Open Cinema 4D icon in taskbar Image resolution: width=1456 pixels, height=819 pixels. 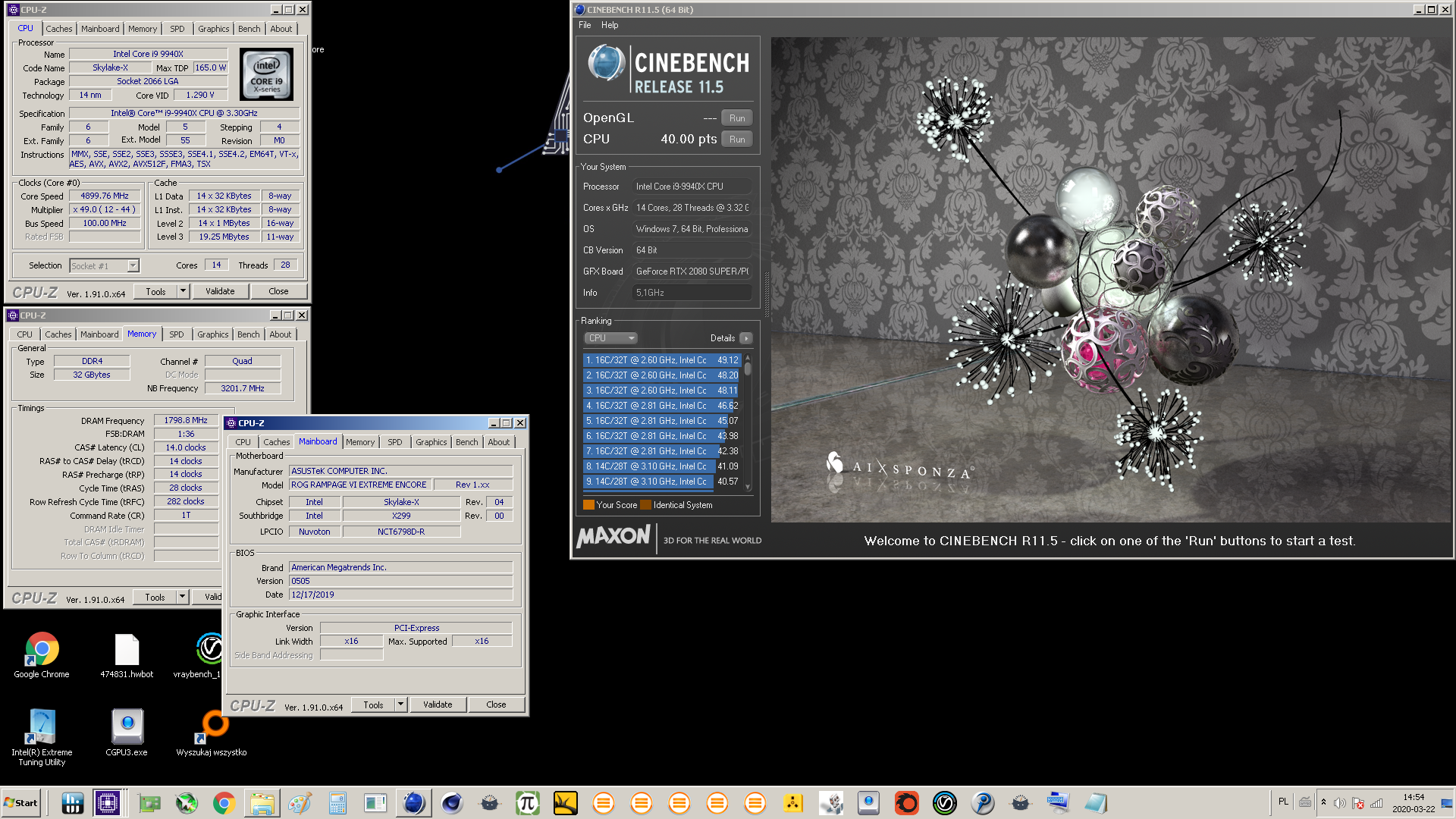click(x=452, y=802)
